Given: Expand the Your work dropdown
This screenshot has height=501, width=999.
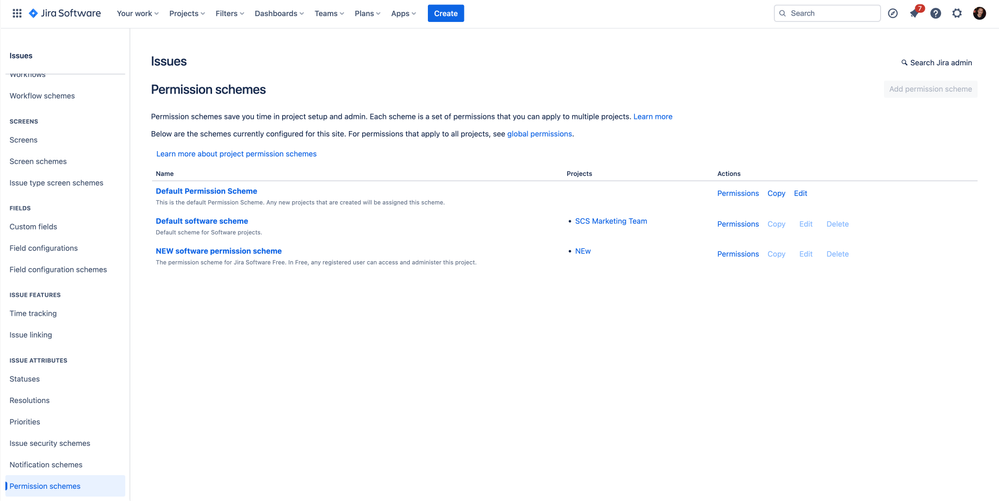Looking at the screenshot, I should pos(138,13).
